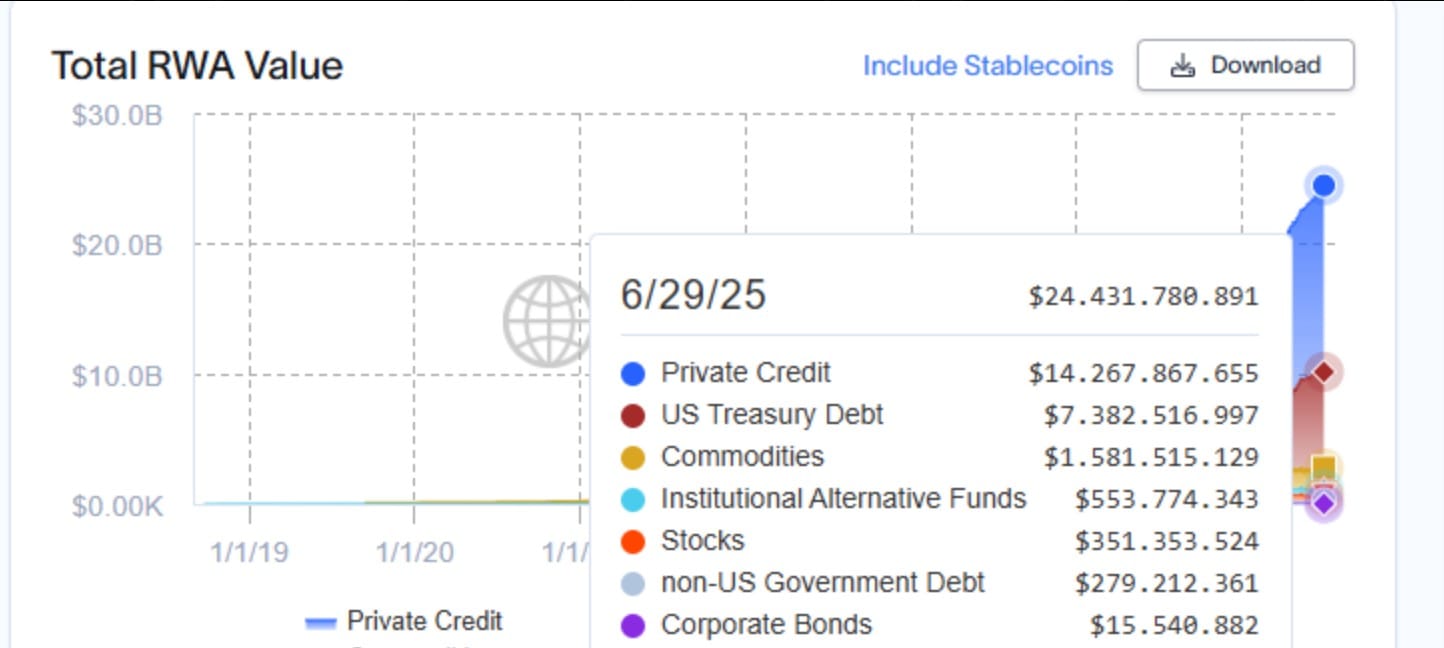Click Private Credit blue dot in tooltip
The height and width of the screenshot is (648, 1444).
633,374
